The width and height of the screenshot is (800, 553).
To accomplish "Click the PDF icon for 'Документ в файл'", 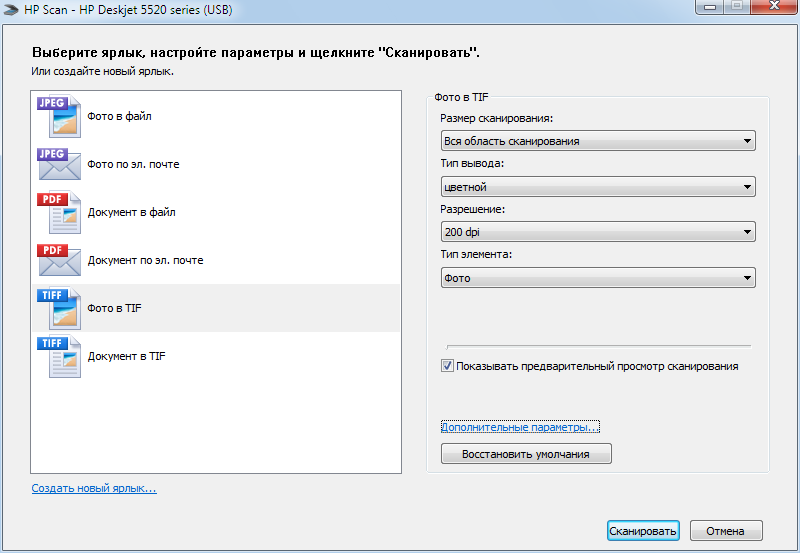I will tap(59, 212).
